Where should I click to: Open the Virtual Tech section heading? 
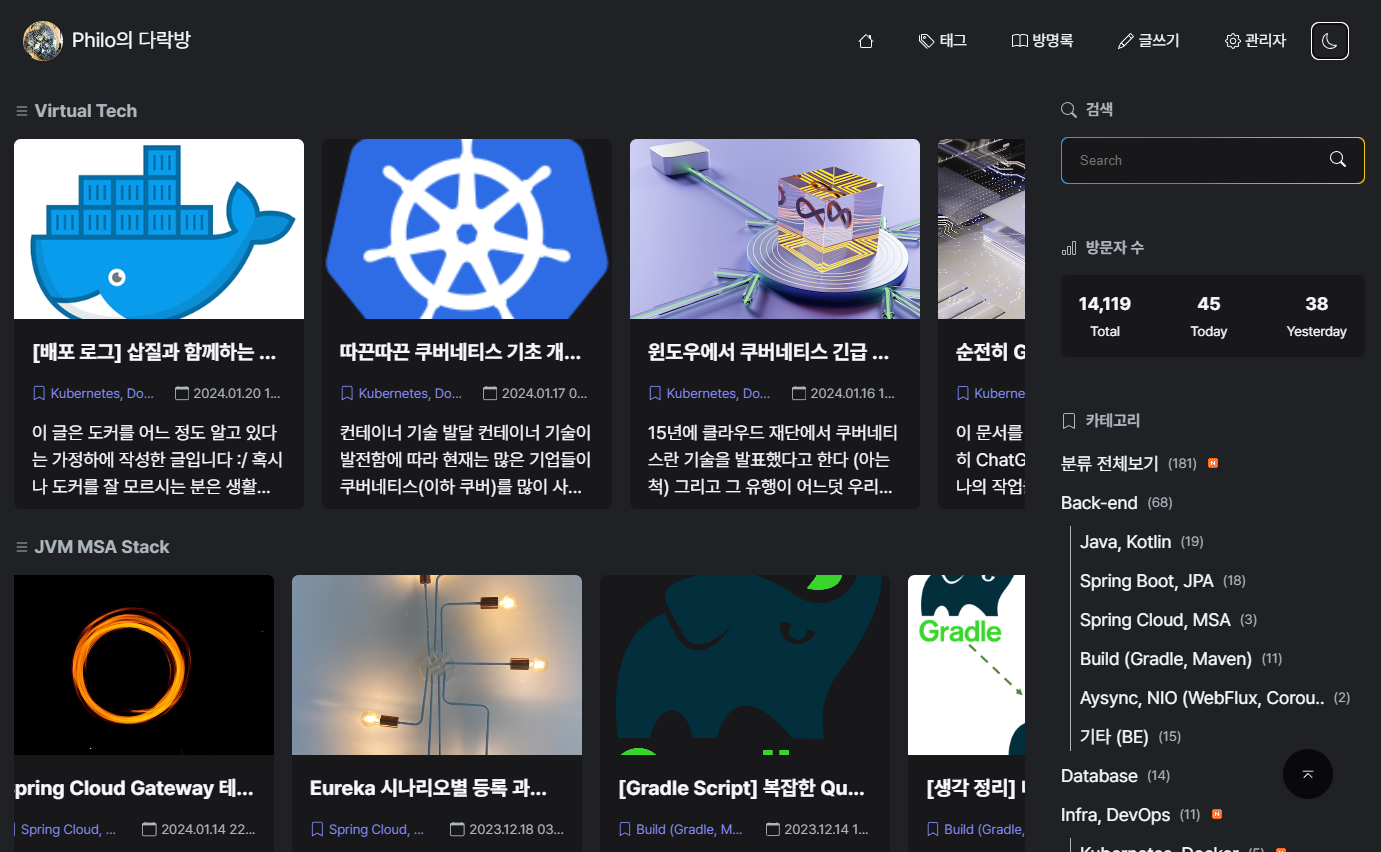click(x=86, y=111)
